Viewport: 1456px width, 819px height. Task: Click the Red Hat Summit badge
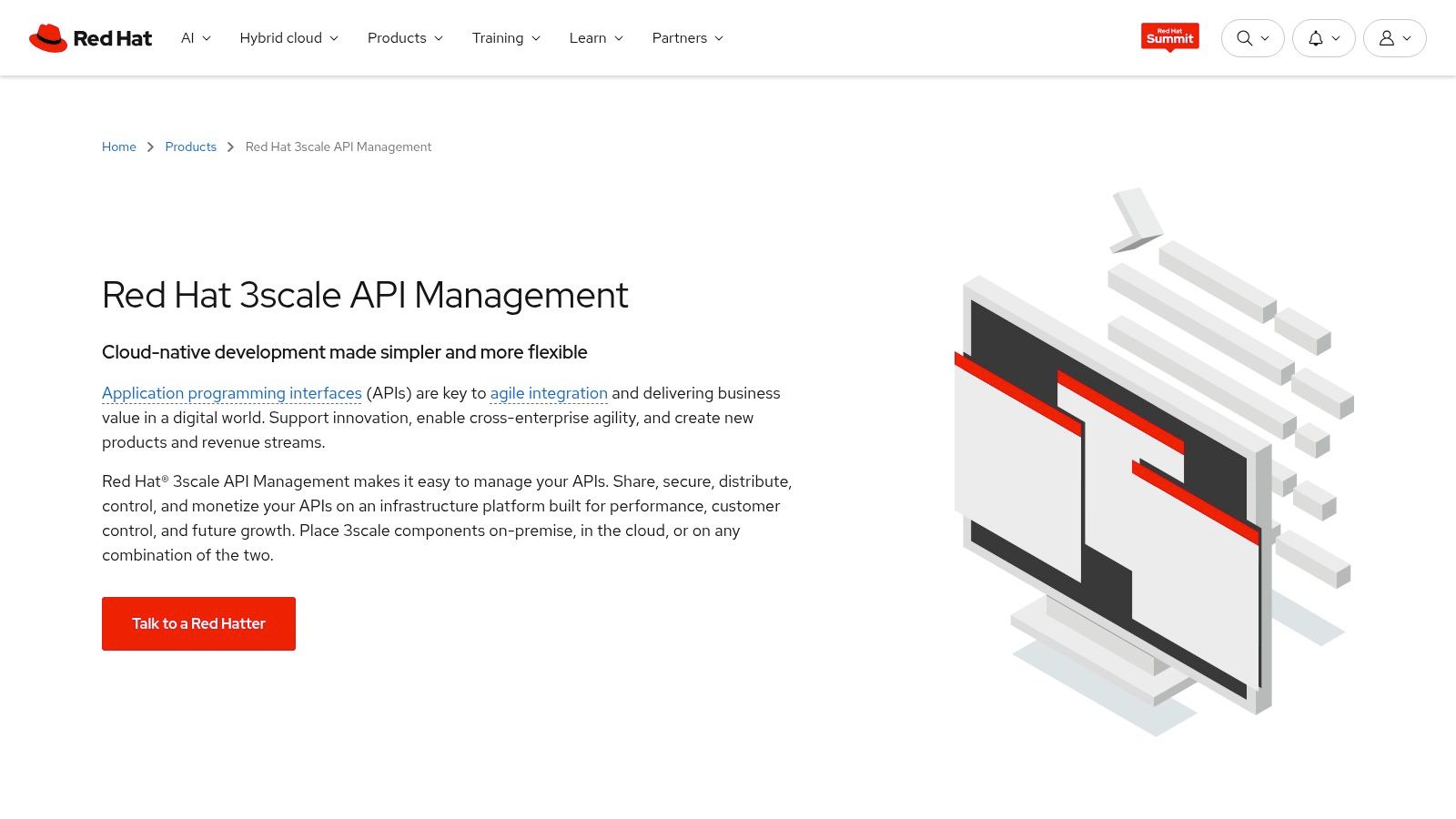pyautogui.click(x=1169, y=37)
